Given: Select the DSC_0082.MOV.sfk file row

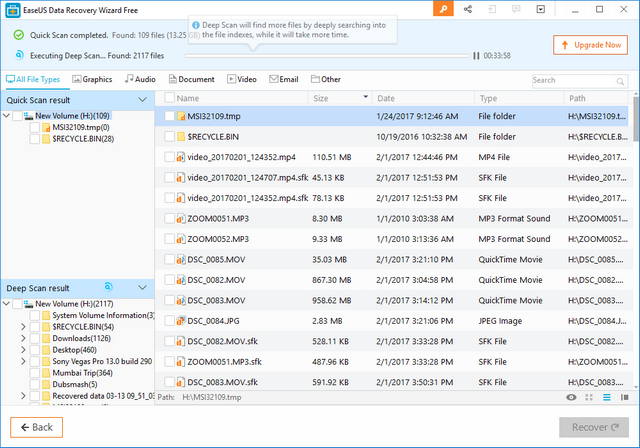Looking at the screenshot, I should pos(394,342).
